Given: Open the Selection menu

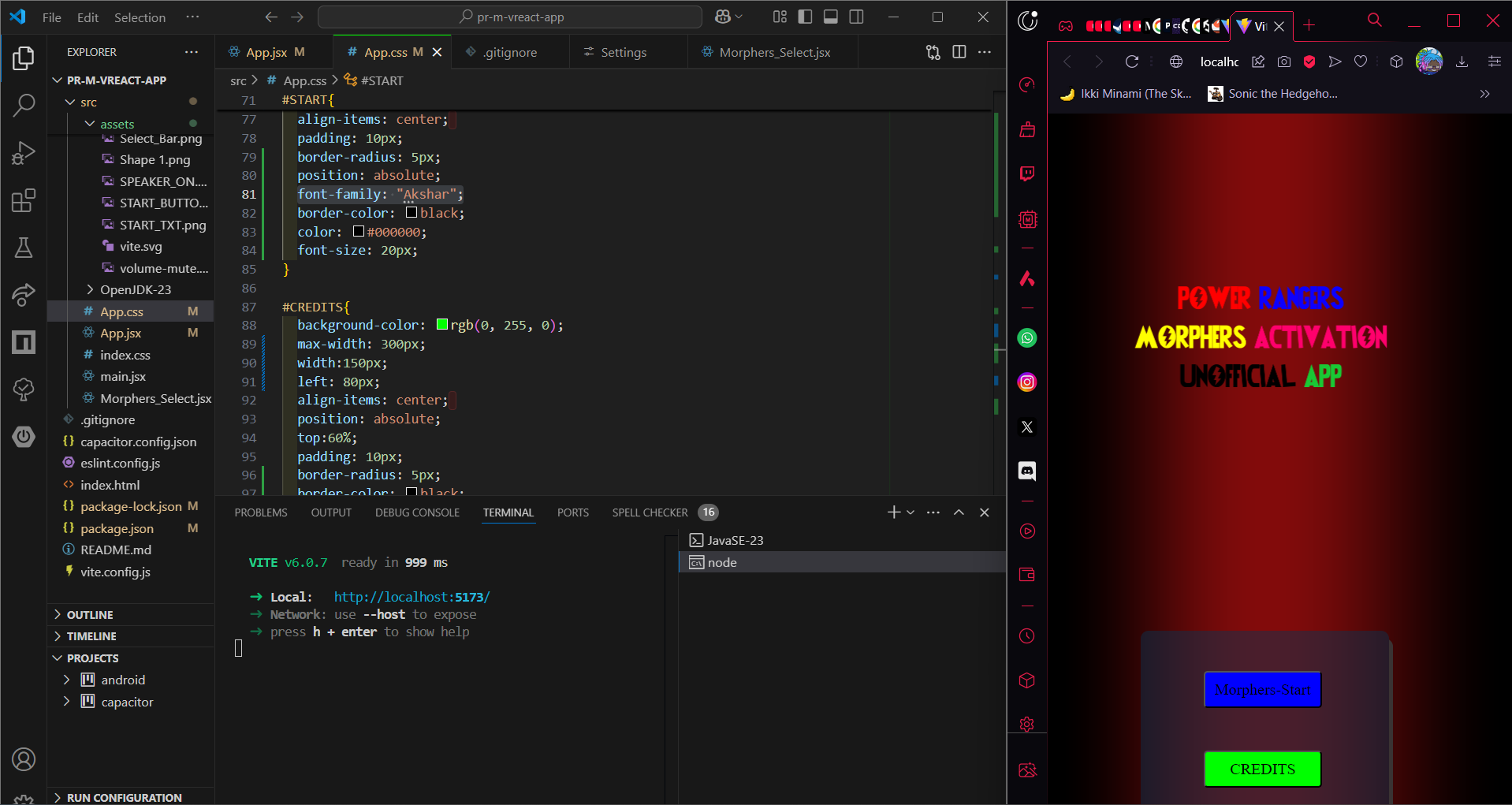Looking at the screenshot, I should tap(140, 17).
